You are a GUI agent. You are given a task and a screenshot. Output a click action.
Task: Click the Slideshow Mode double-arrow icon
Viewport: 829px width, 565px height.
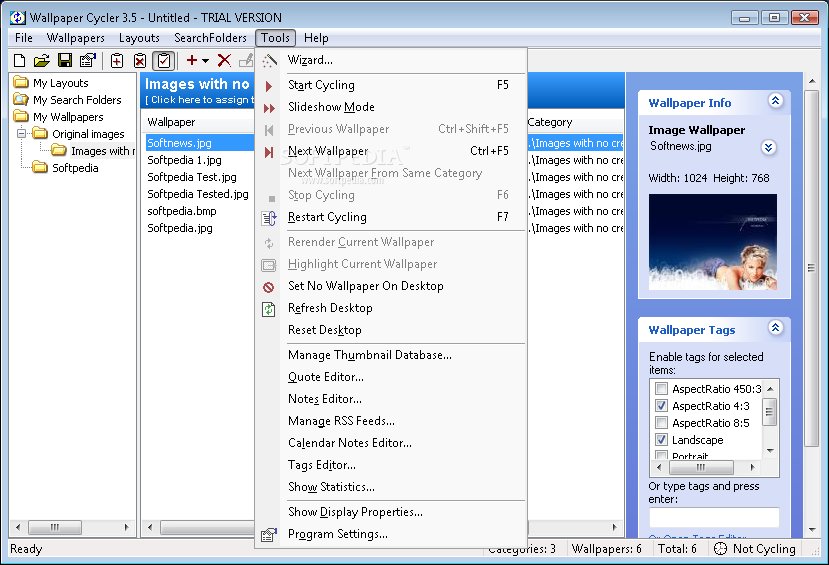[269, 108]
